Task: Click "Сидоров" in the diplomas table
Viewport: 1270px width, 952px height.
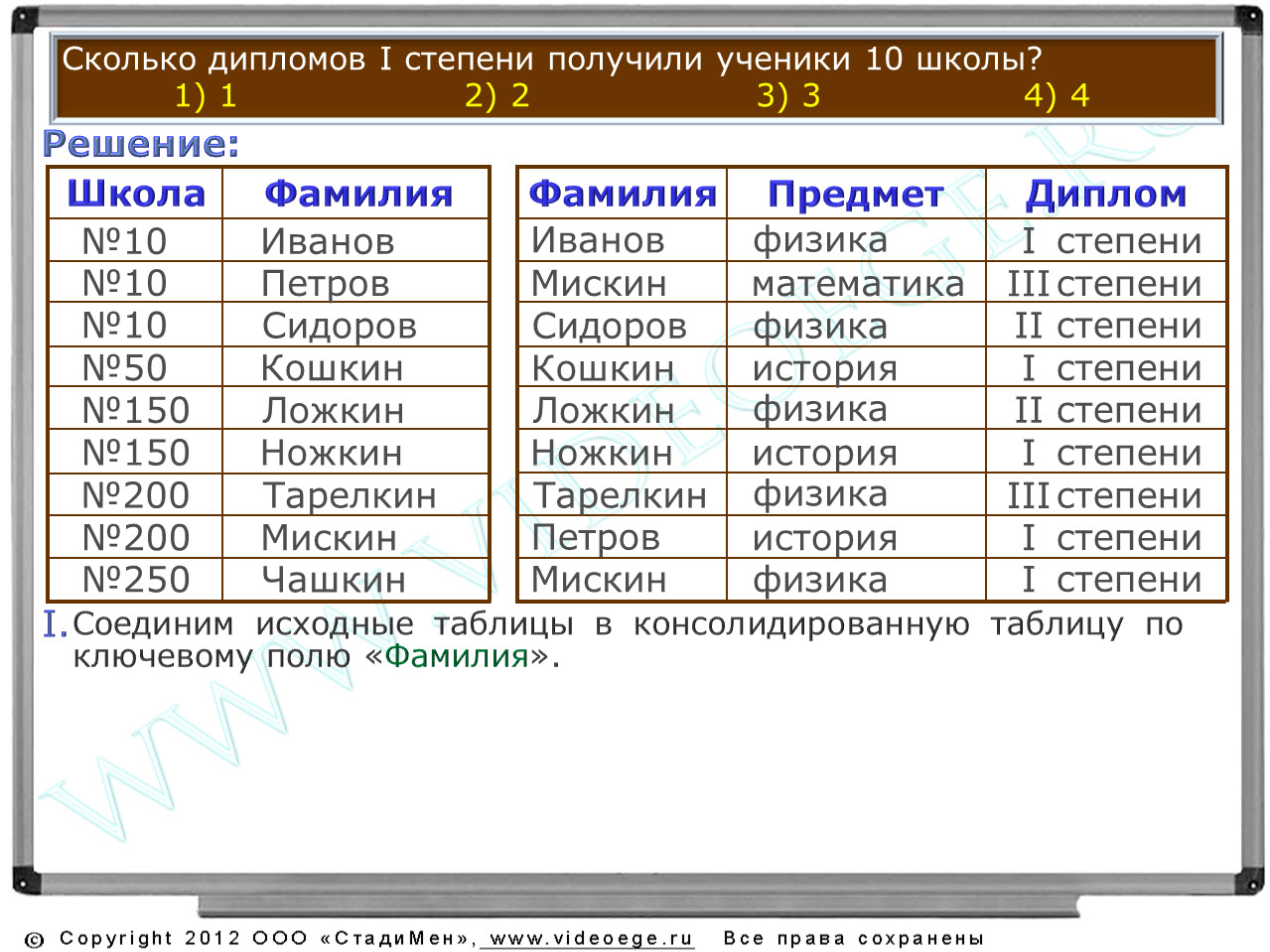Action: click(609, 327)
